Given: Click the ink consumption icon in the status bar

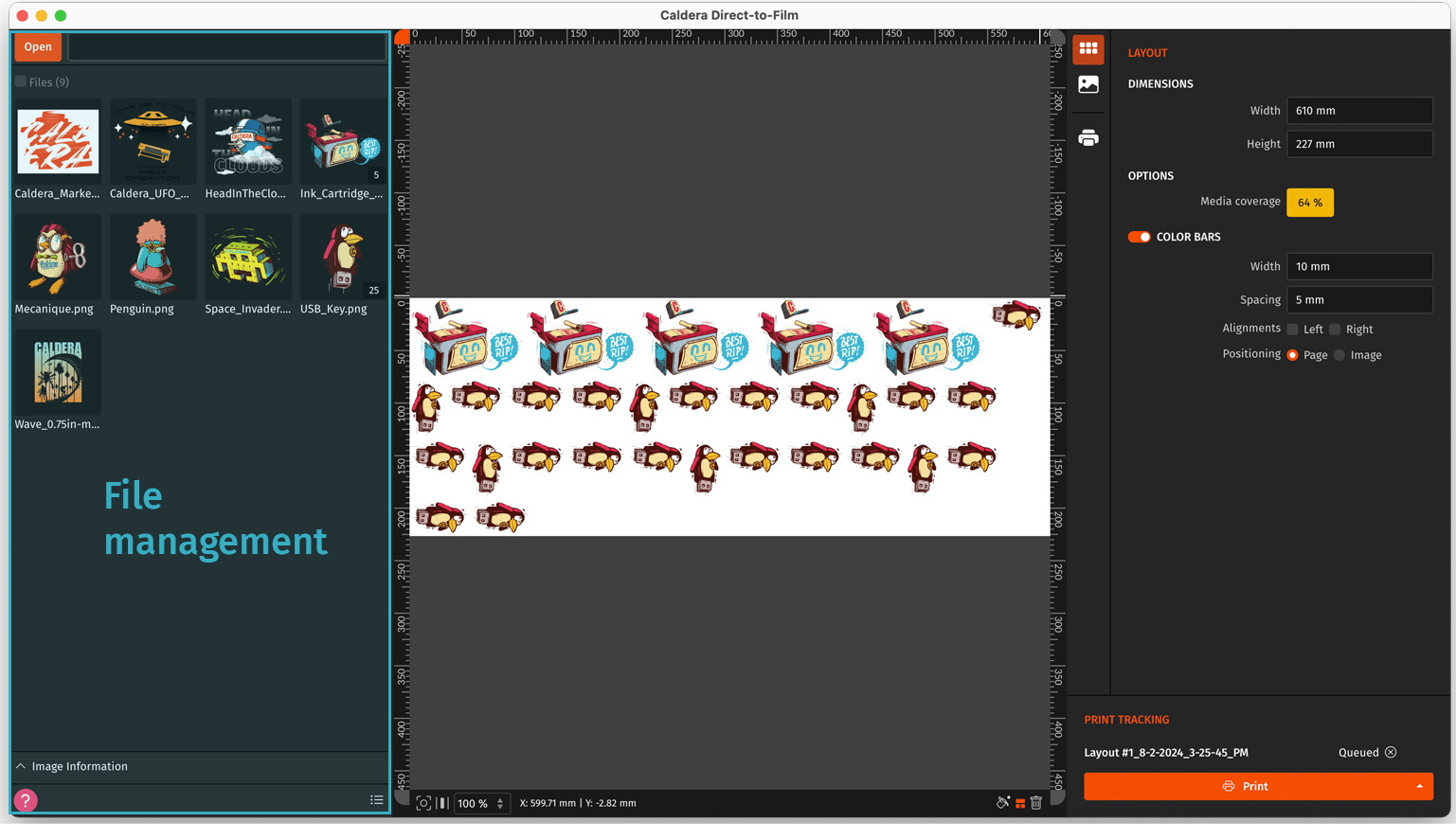Looking at the screenshot, I should pos(1003,802).
